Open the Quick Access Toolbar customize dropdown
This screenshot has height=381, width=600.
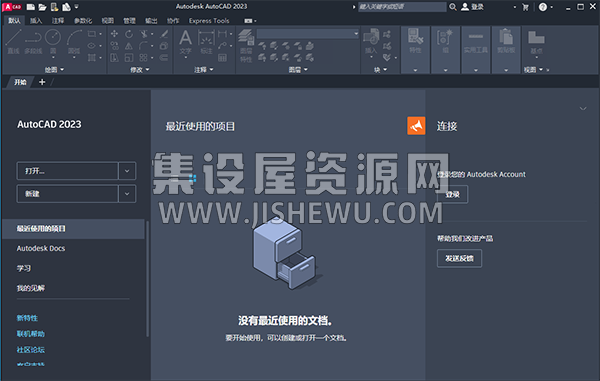click(x=77, y=7)
